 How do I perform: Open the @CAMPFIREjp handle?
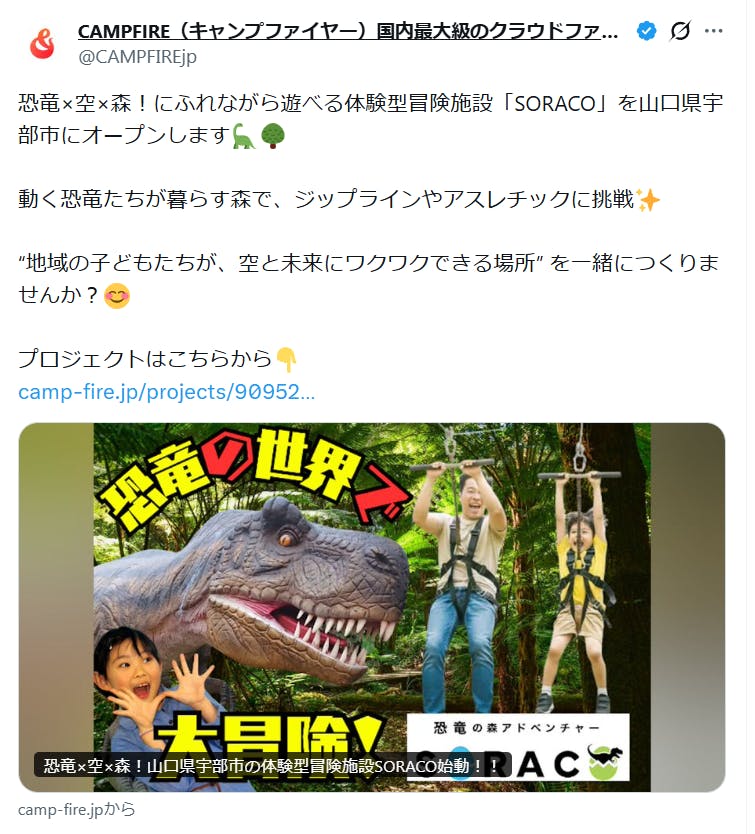(137, 56)
